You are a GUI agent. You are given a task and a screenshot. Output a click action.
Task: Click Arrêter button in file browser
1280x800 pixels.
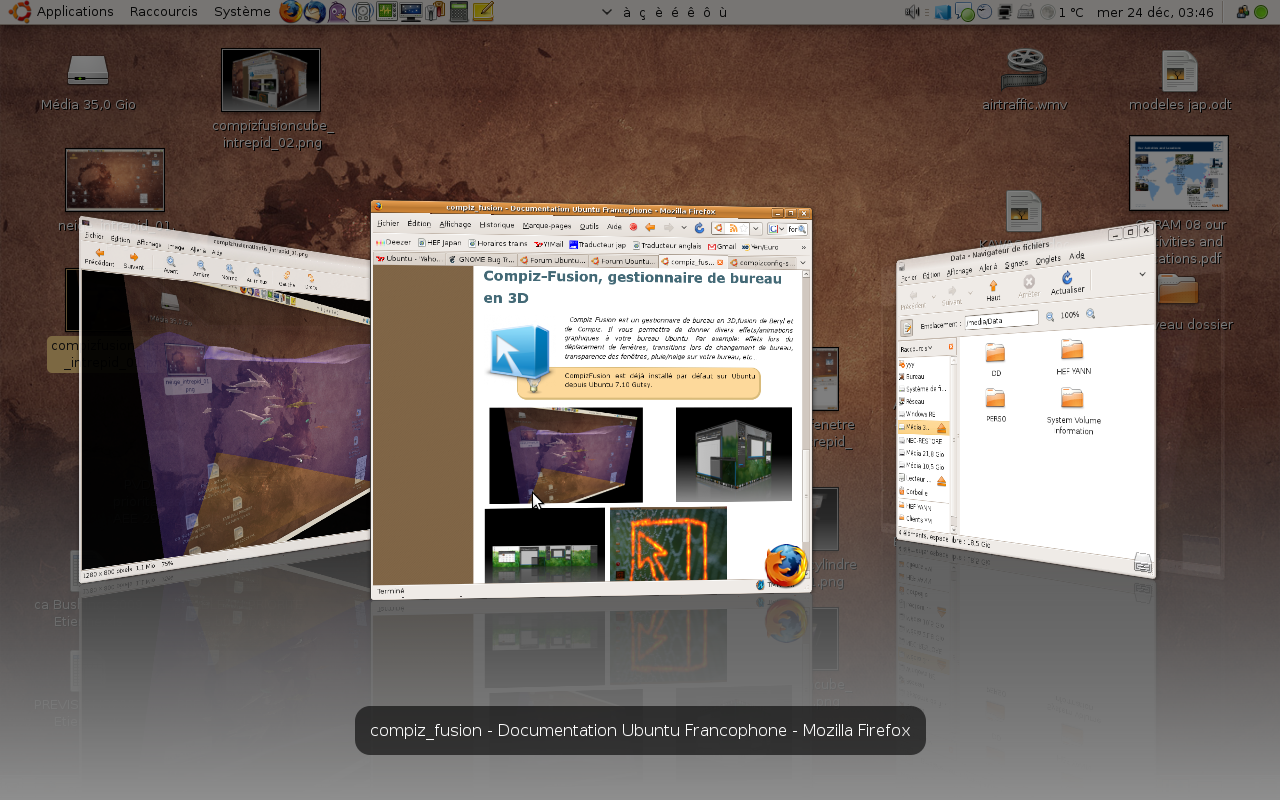tap(1029, 287)
